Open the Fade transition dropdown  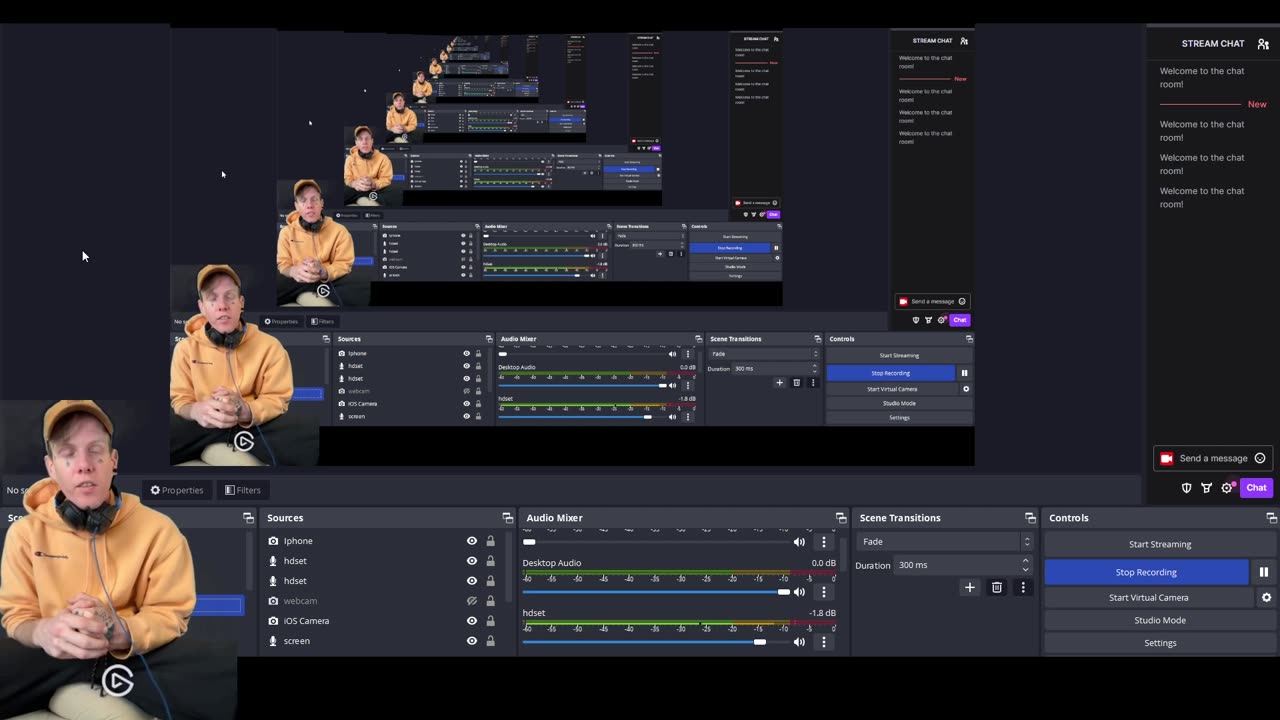(x=944, y=542)
